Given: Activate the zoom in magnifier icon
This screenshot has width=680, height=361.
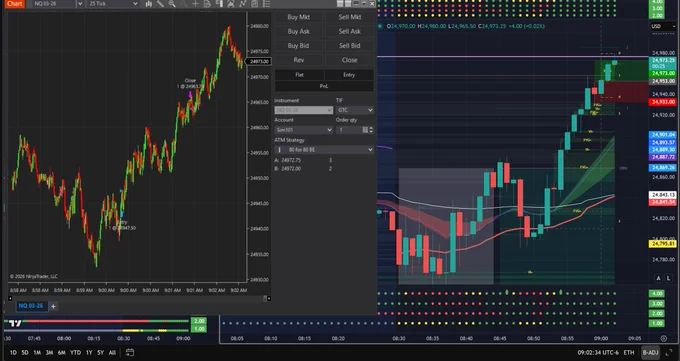Looking at the screenshot, I should click(172, 4).
